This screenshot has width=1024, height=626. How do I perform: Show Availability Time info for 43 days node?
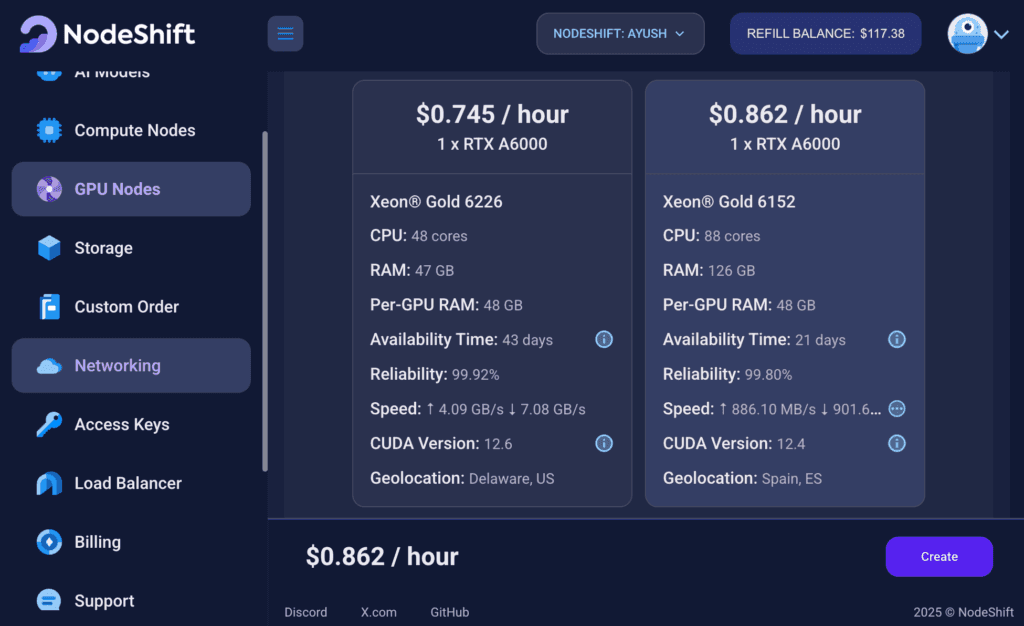click(x=604, y=339)
